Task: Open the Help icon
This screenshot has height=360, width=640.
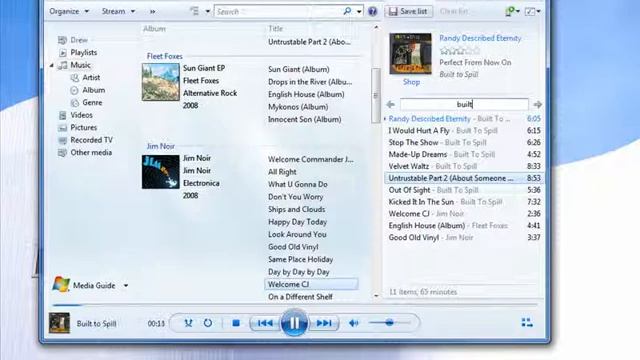Action: point(372,11)
